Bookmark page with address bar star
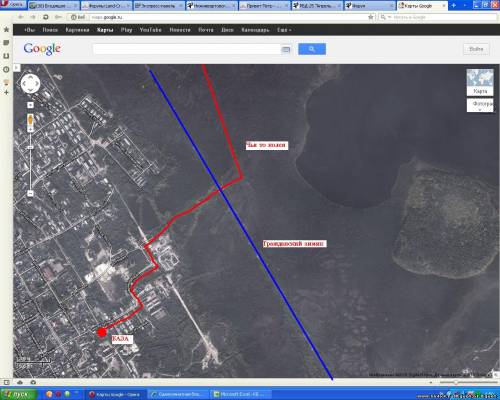Viewport: 500px width, 400px height. click(370, 17)
